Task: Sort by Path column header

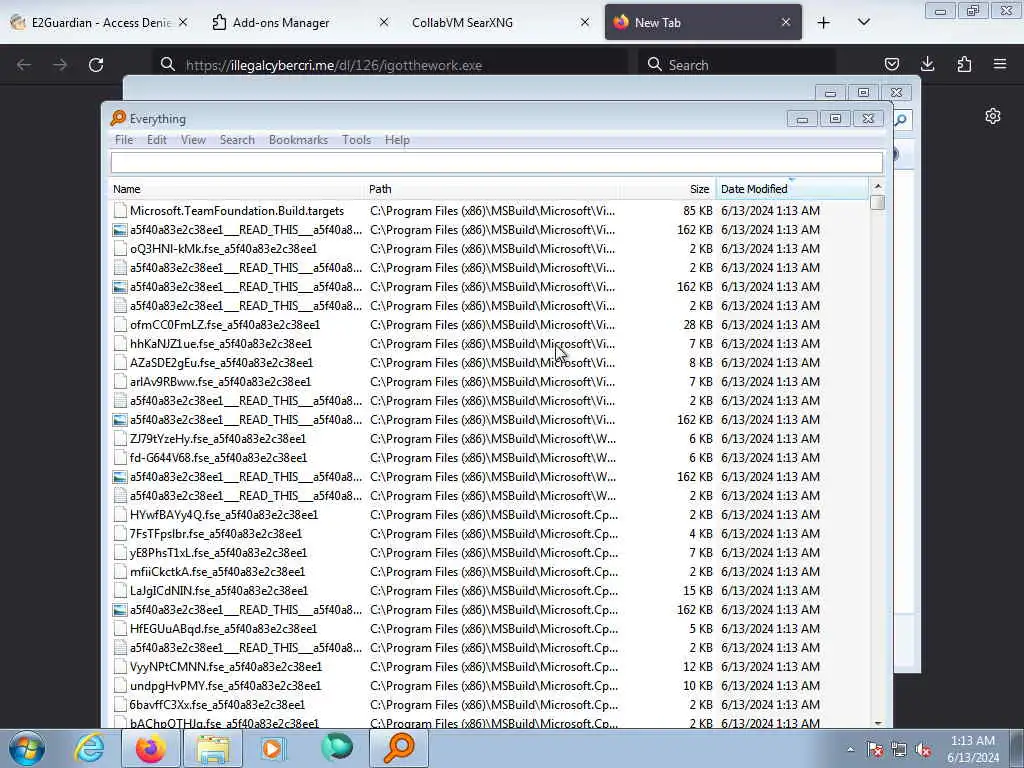Action: click(492, 189)
